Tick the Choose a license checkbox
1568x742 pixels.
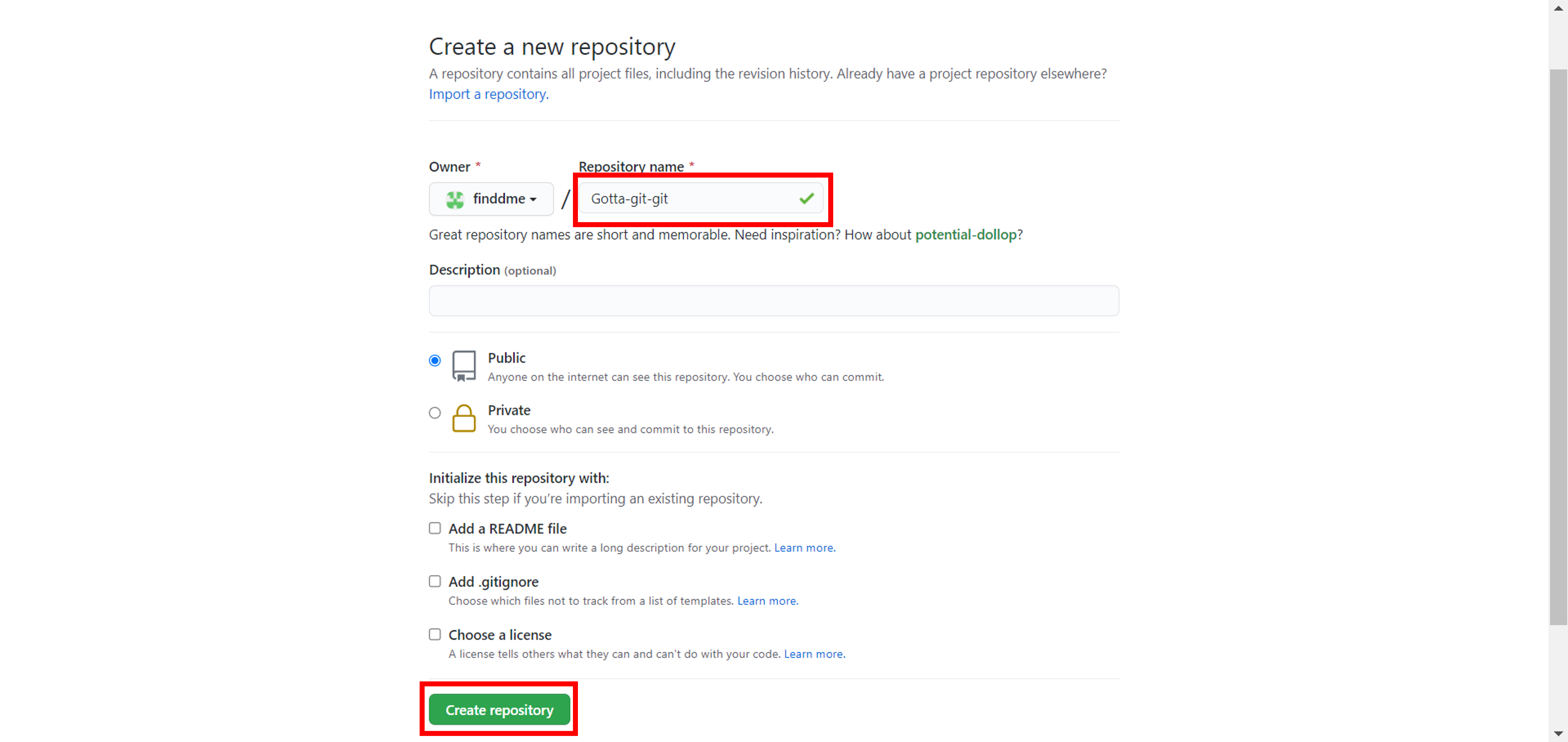click(x=435, y=634)
